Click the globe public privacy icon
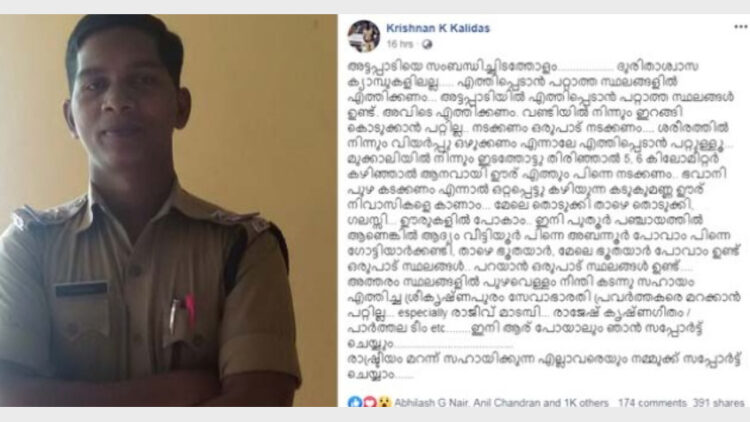 click(x=427, y=44)
